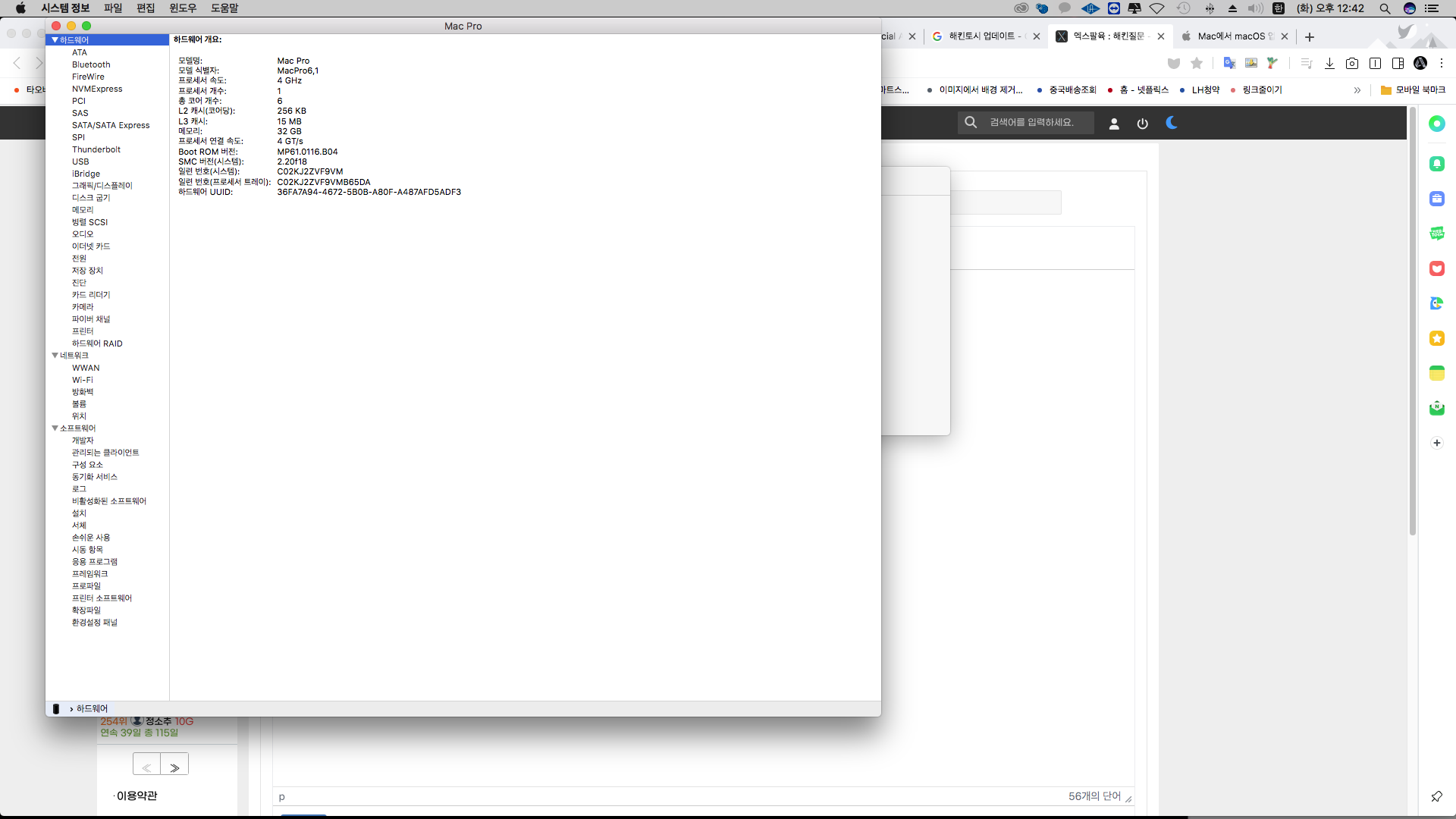Open the Time Machine menu bar icon
Image resolution: width=1456 pixels, height=819 pixels.
pos(1184,8)
